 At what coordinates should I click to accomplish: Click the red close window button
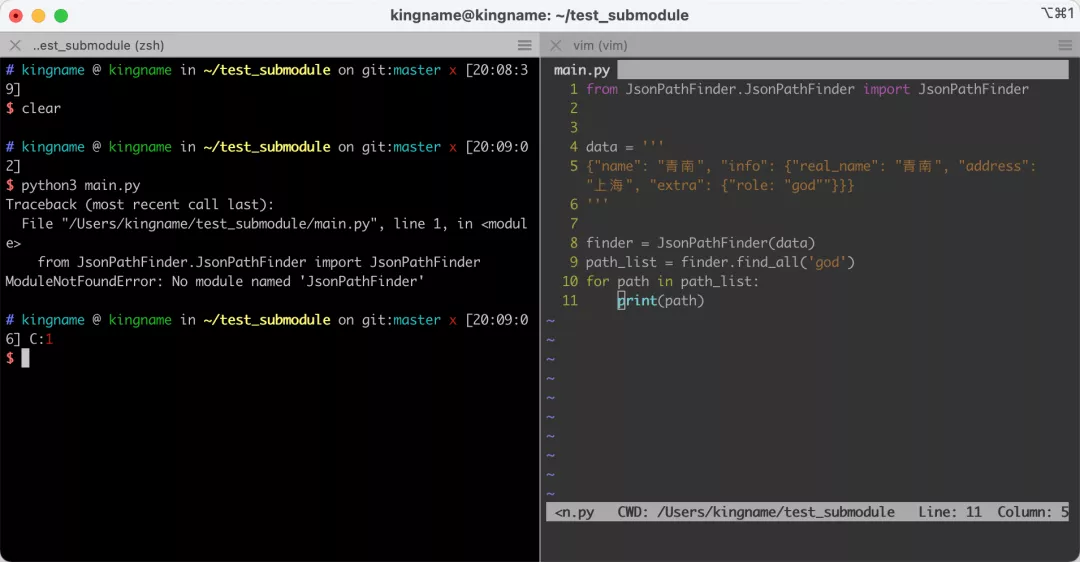16,15
